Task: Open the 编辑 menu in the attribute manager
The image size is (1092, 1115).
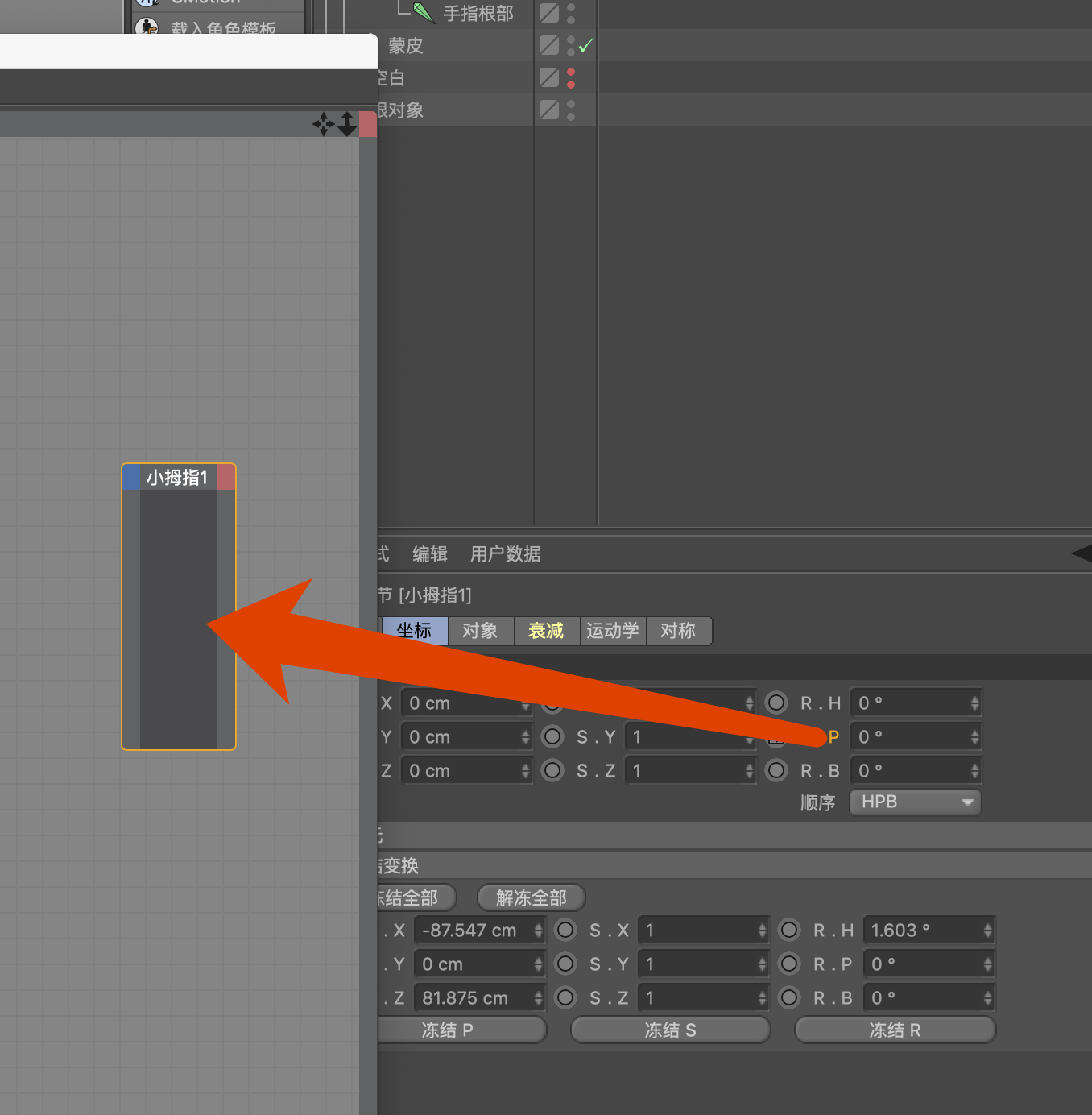Action: pyautogui.click(x=430, y=554)
